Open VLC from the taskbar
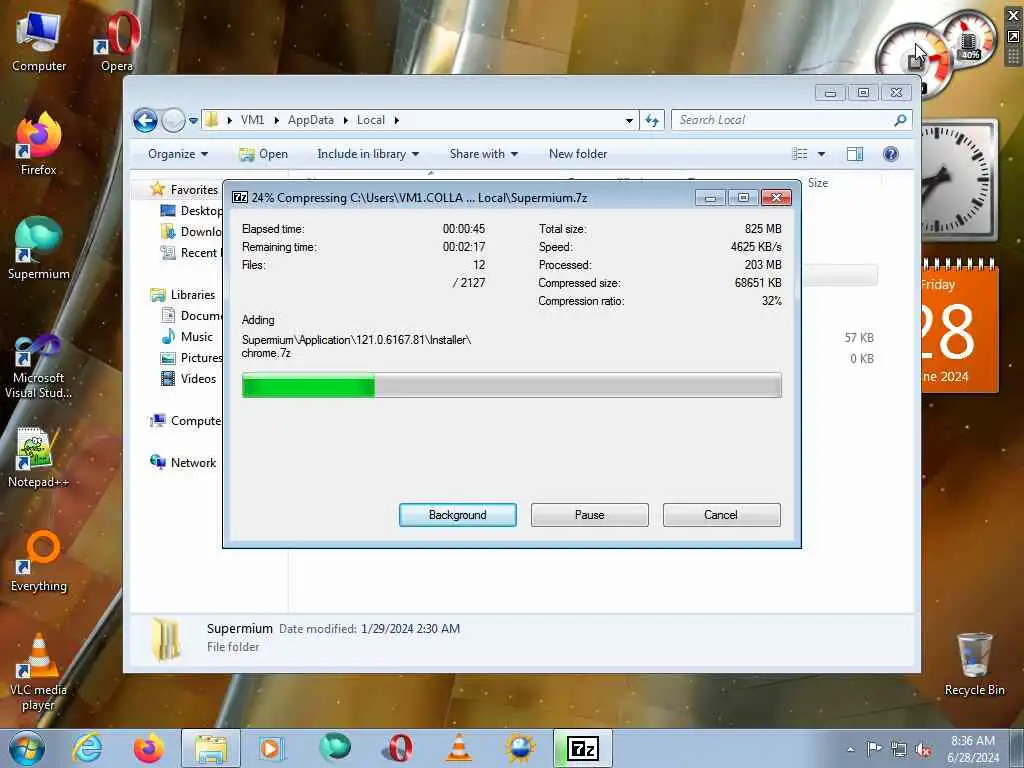 point(458,748)
